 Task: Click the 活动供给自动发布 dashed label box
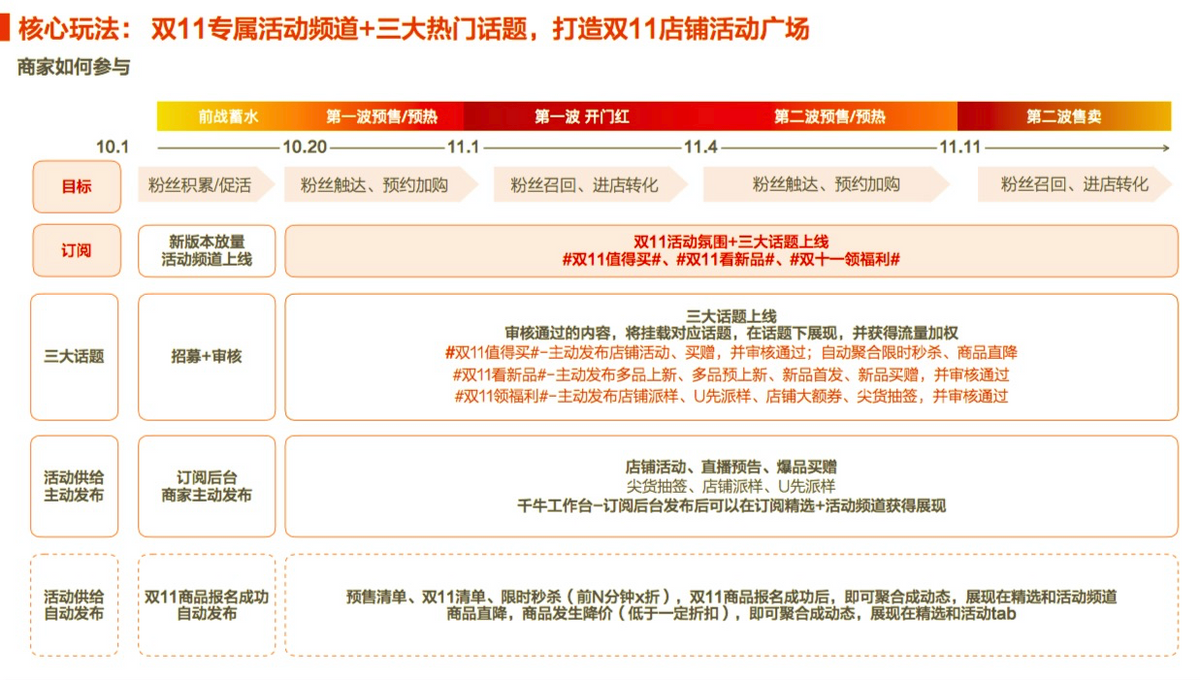pos(75,605)
